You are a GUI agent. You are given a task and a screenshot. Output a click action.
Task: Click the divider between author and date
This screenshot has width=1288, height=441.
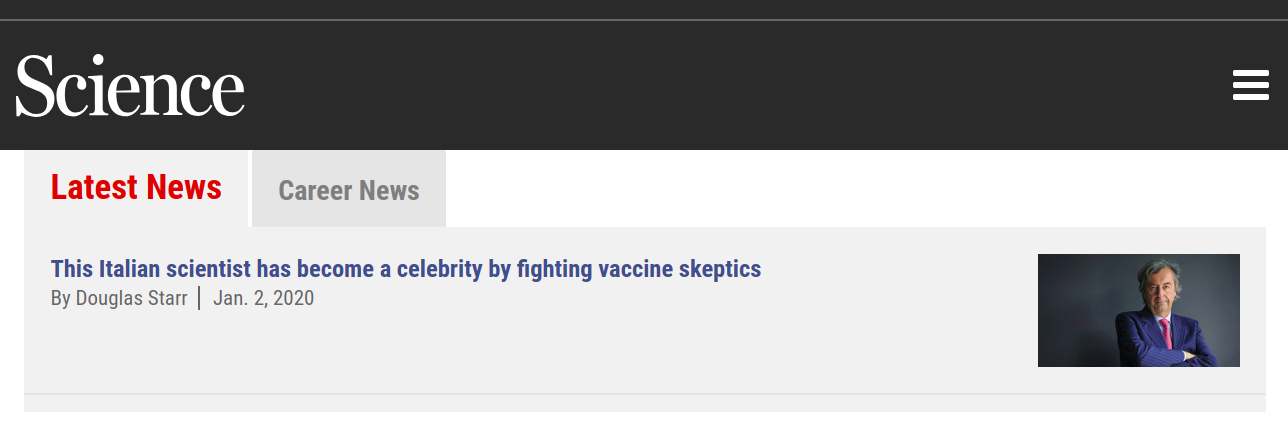[x=199, y=298]
